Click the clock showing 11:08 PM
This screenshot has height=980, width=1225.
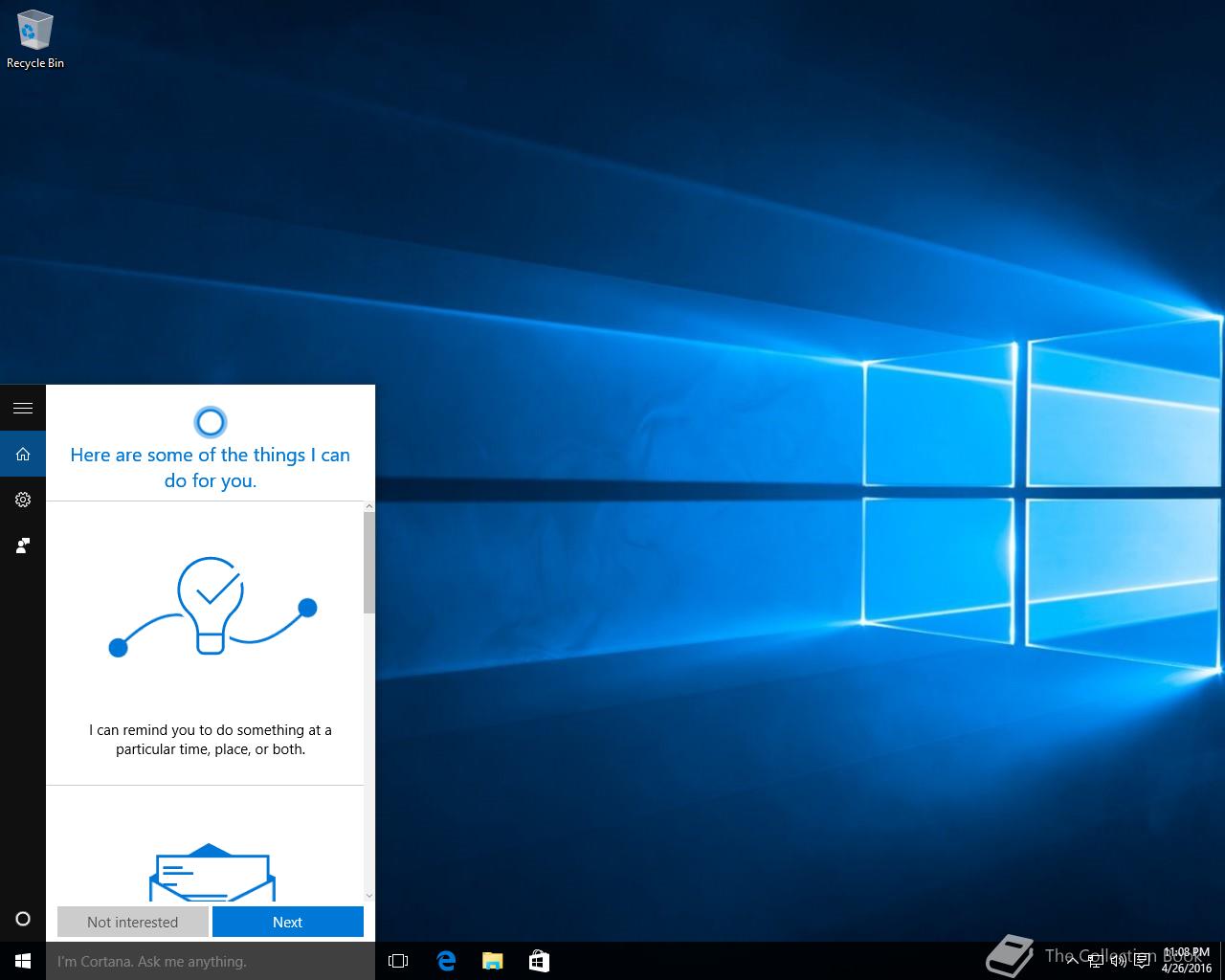tap(1187, 961)
